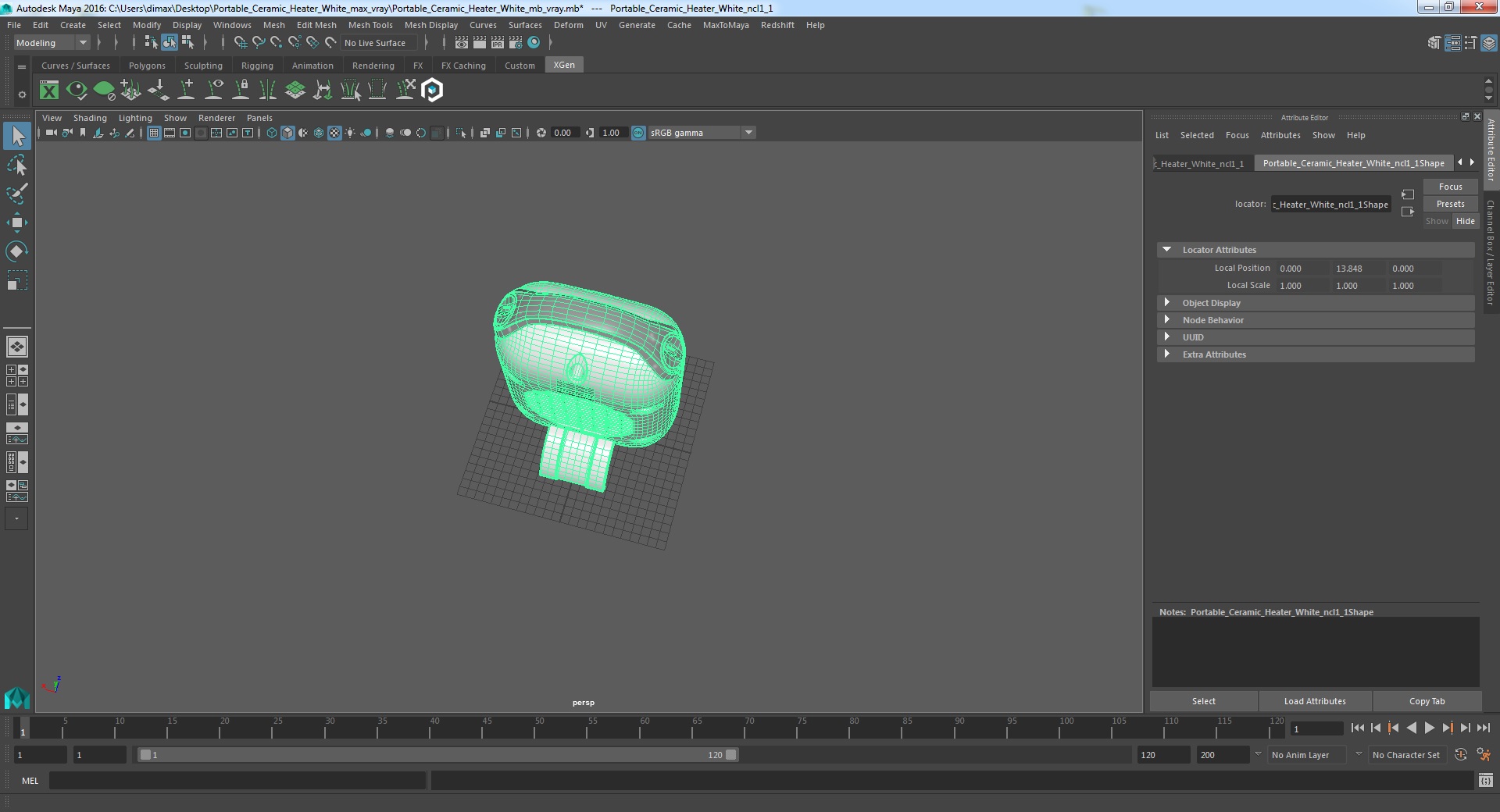Screen dimensions: 1500x812
Task: Switch to the Polygons shelf tab
Action: coord(147,66)
